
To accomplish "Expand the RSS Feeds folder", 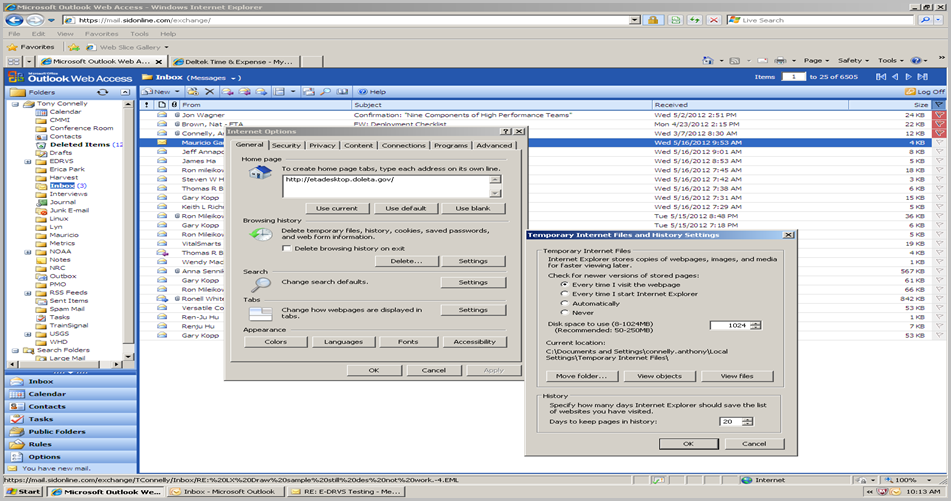I will point(27,293).
